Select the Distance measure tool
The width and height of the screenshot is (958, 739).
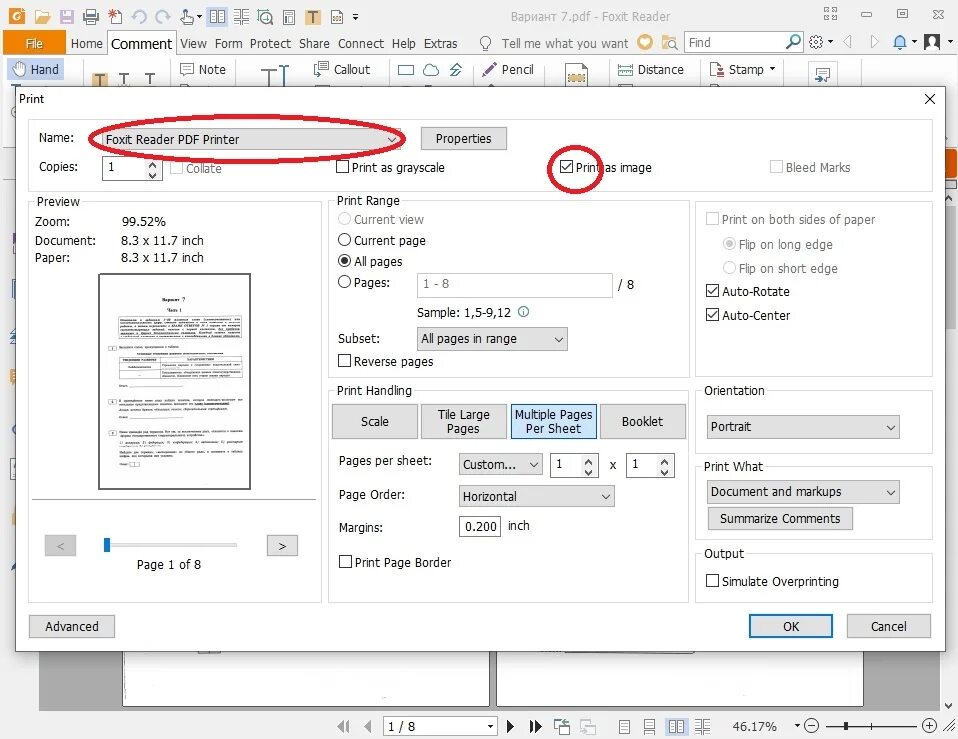pos(650,70)
